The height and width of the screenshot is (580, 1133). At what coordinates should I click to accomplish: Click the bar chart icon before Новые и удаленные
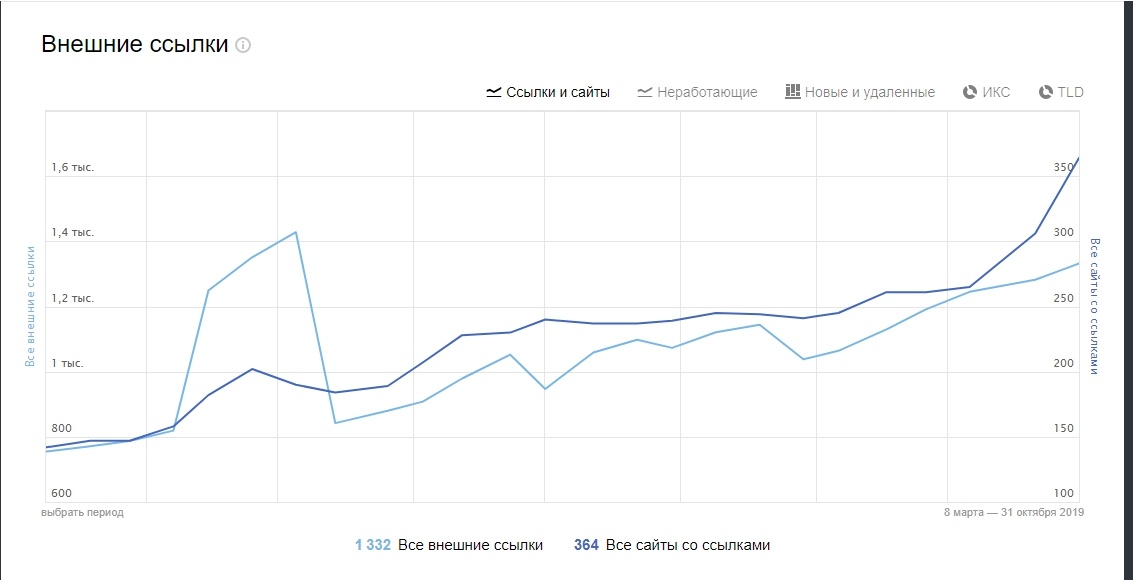click(793, 92)
